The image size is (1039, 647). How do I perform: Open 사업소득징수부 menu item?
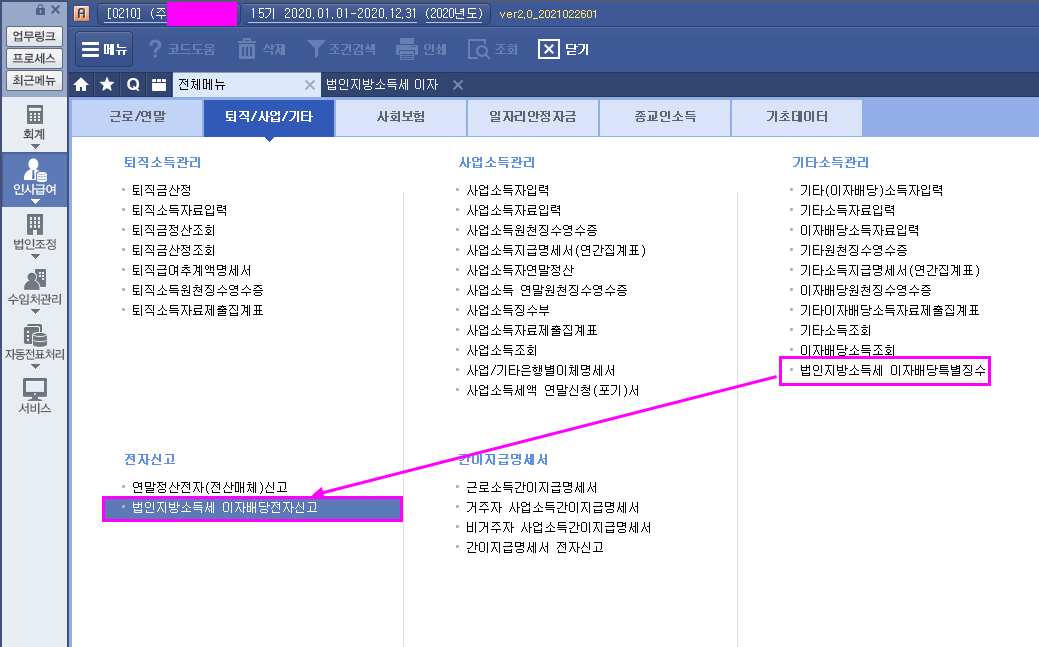(508, 310)
